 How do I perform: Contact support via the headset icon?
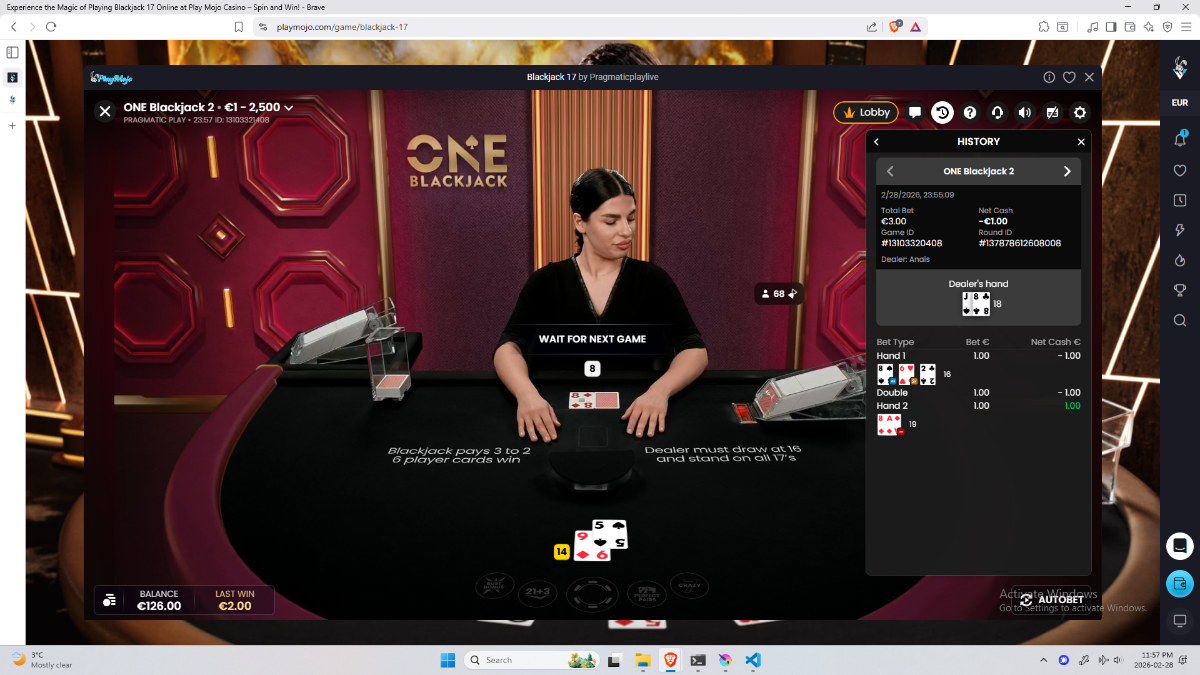click(x=997, y=113)
